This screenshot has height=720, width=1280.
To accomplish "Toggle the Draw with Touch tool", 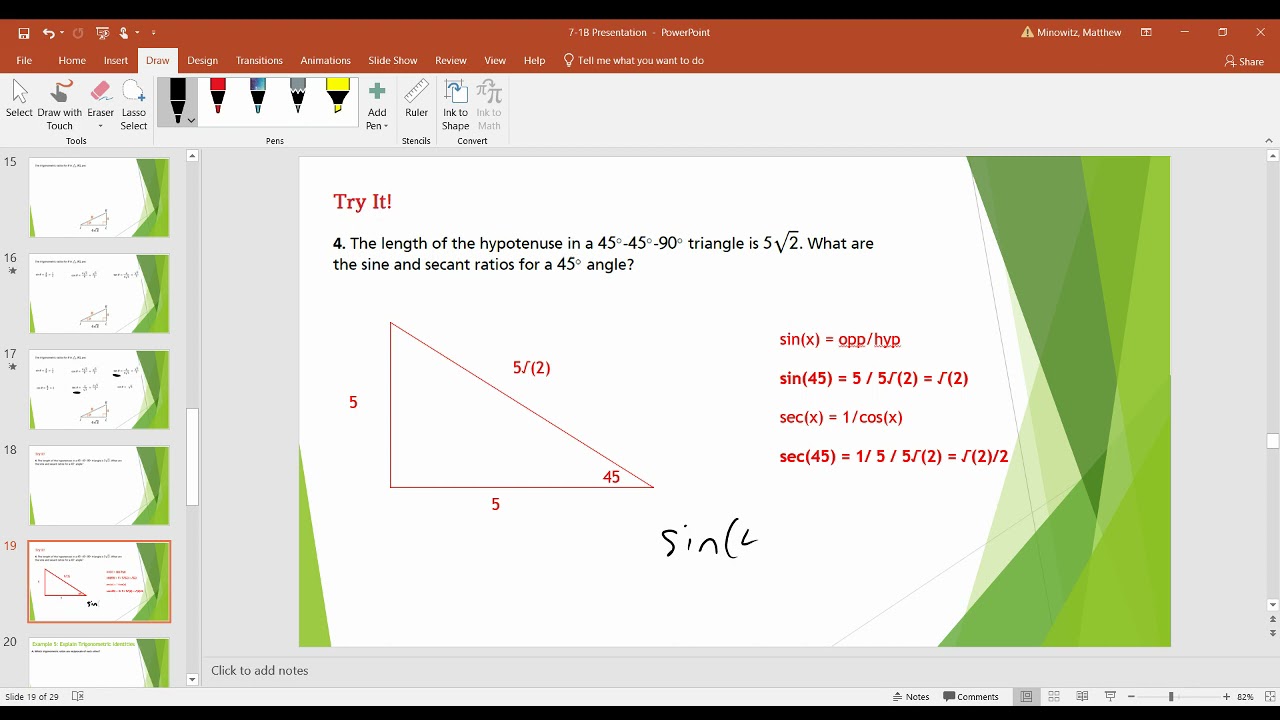I will click(x=60, y=105).
